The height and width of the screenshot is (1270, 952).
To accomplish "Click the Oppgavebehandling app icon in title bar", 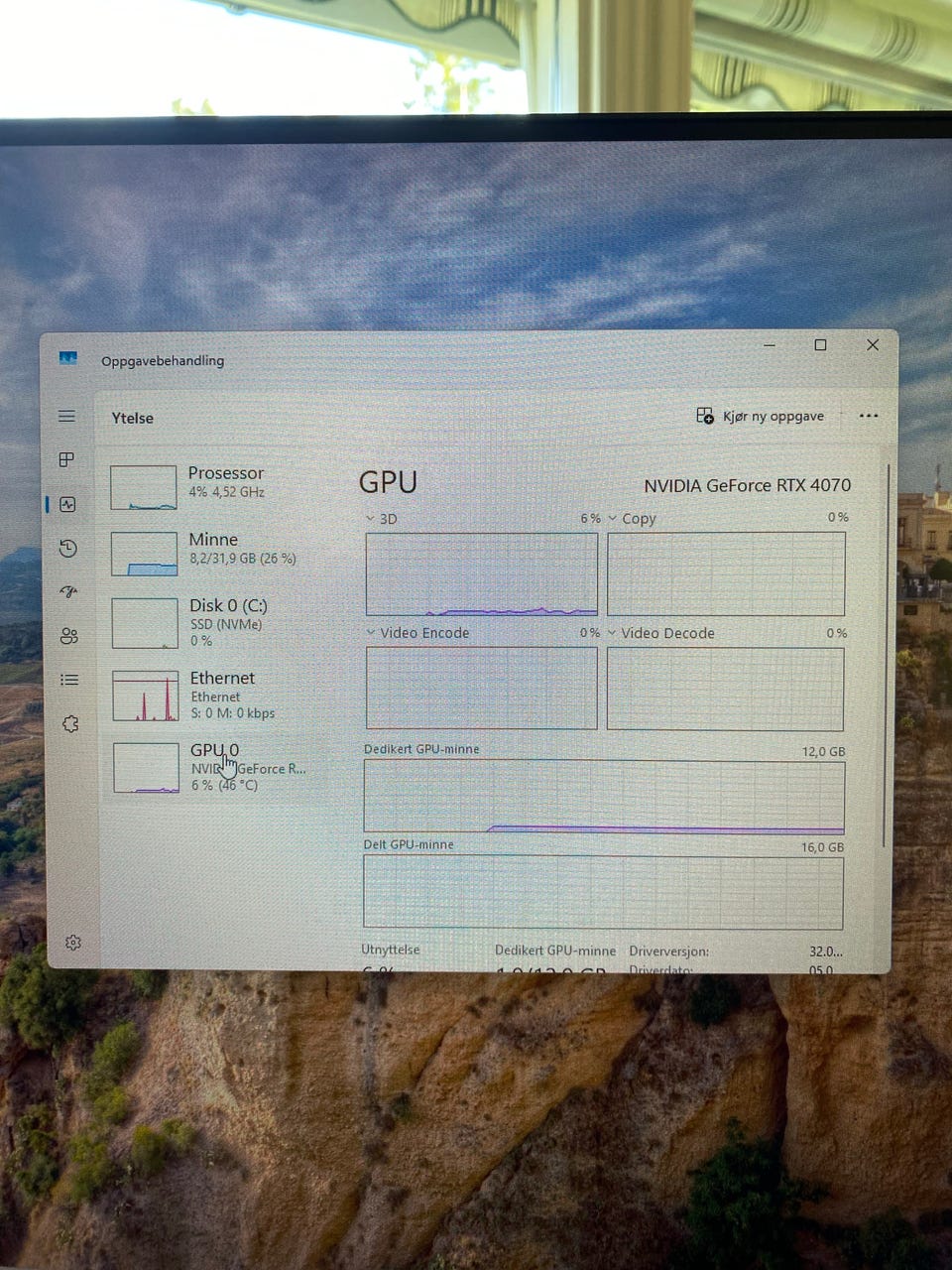I will pyautogui.click(x=67, y=358).
